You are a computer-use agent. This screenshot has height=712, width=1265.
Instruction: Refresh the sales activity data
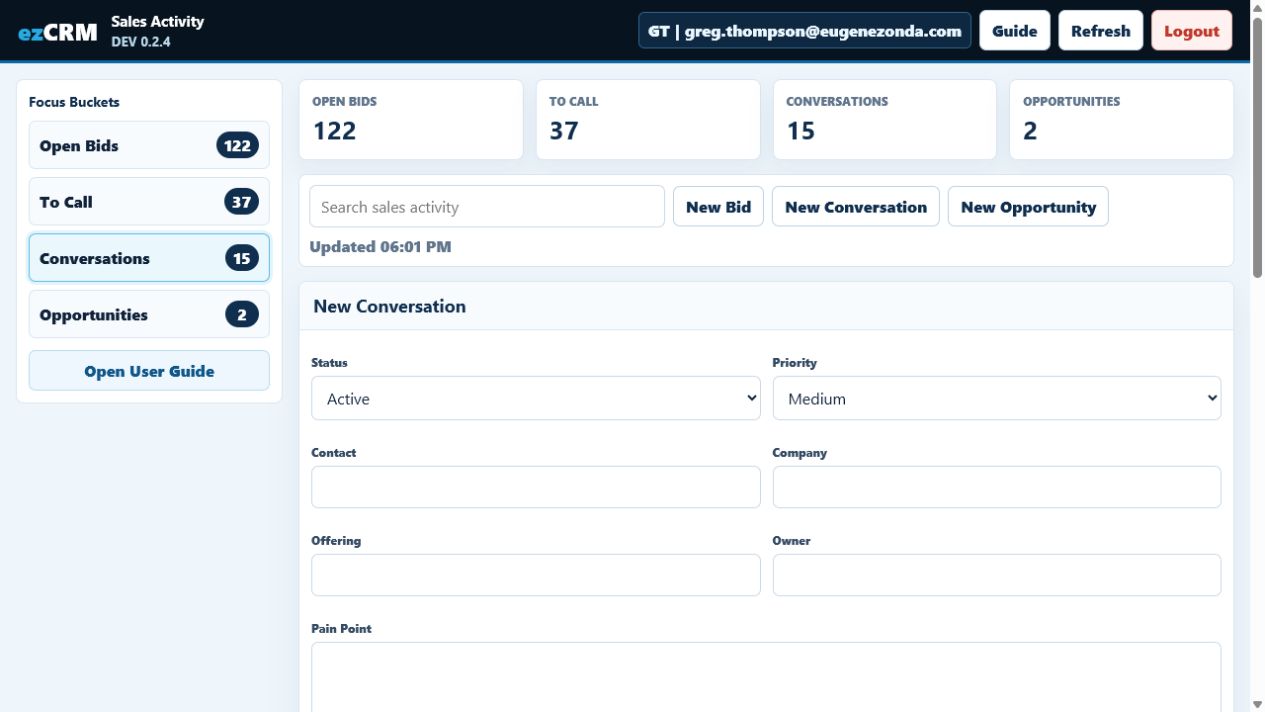click(1100, 31)
